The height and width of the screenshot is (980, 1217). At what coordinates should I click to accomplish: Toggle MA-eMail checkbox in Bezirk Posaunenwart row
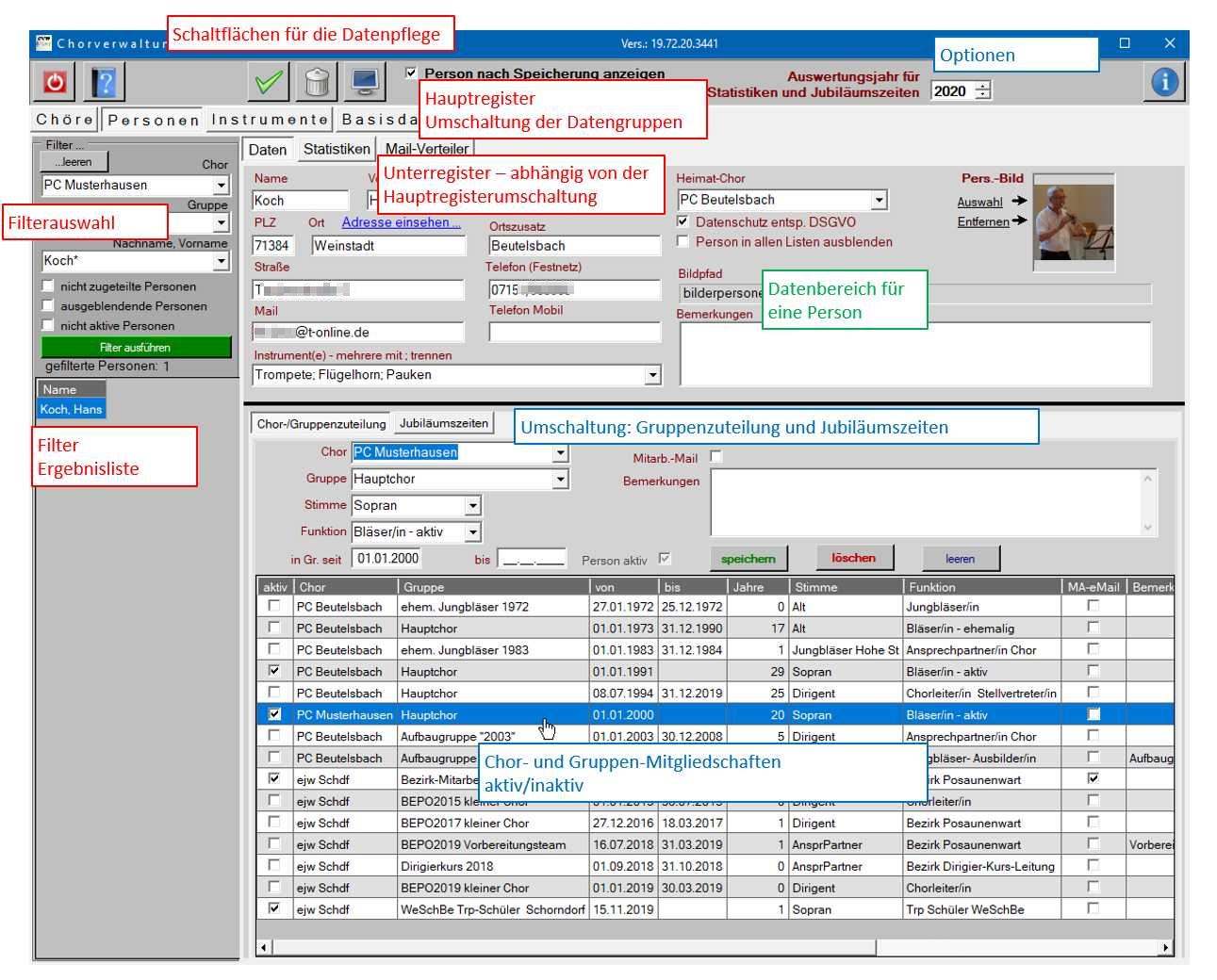pyautogui.click(x=1094, y=779)
